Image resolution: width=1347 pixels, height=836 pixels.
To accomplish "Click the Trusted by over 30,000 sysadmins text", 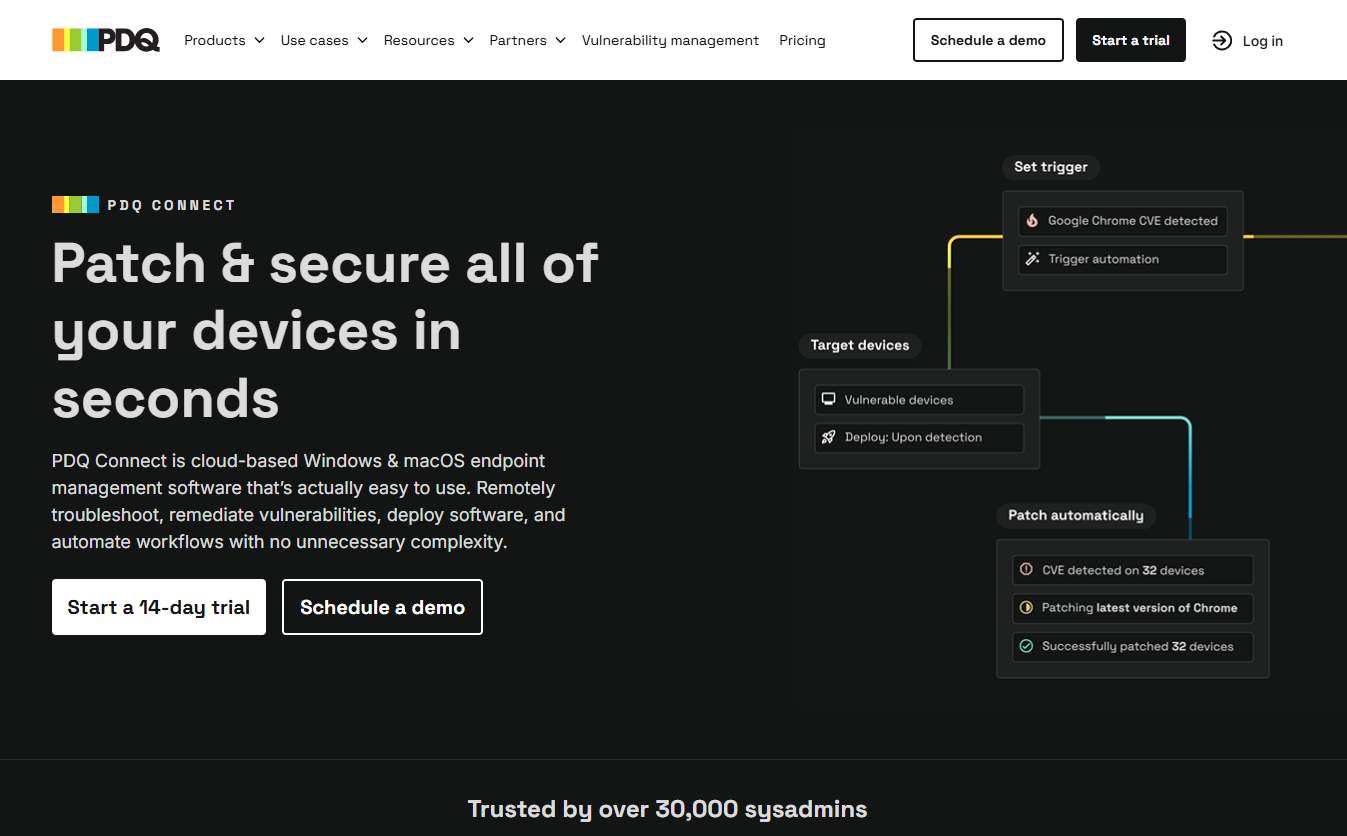I will point(667,809).
